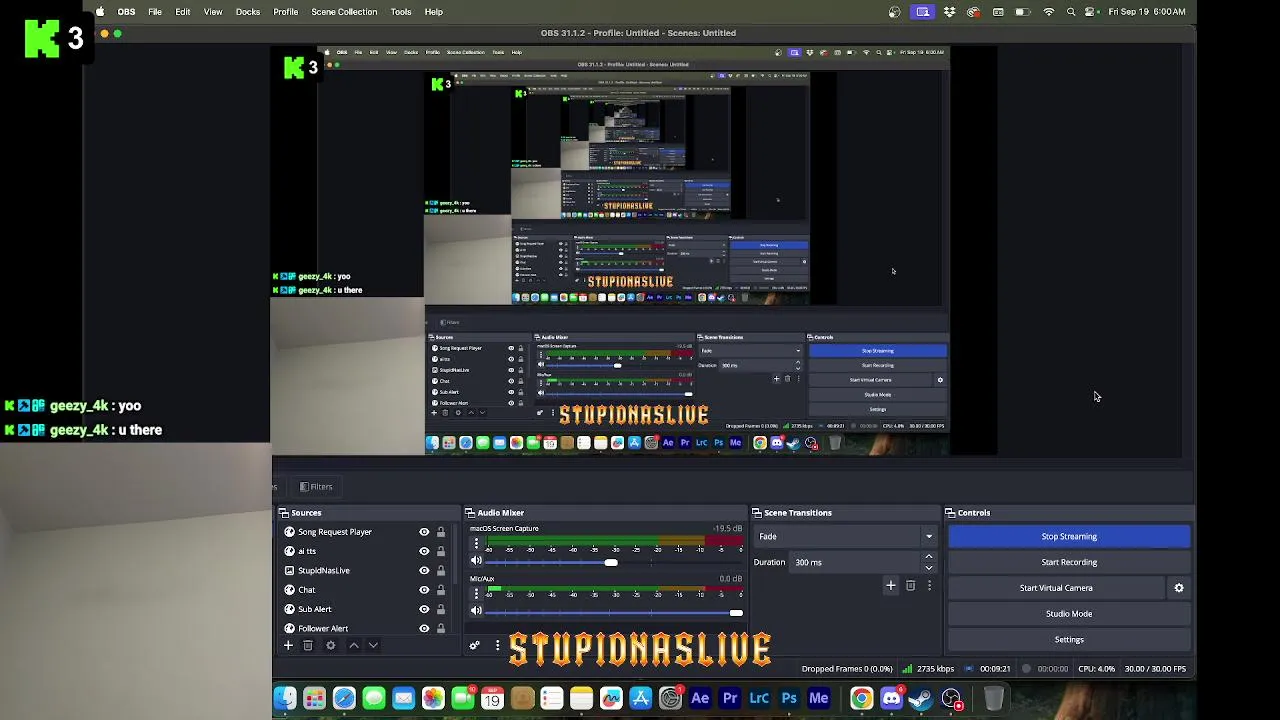Open Dropbox menu bar icon
1280x720 pixels.
coord(949,12)
